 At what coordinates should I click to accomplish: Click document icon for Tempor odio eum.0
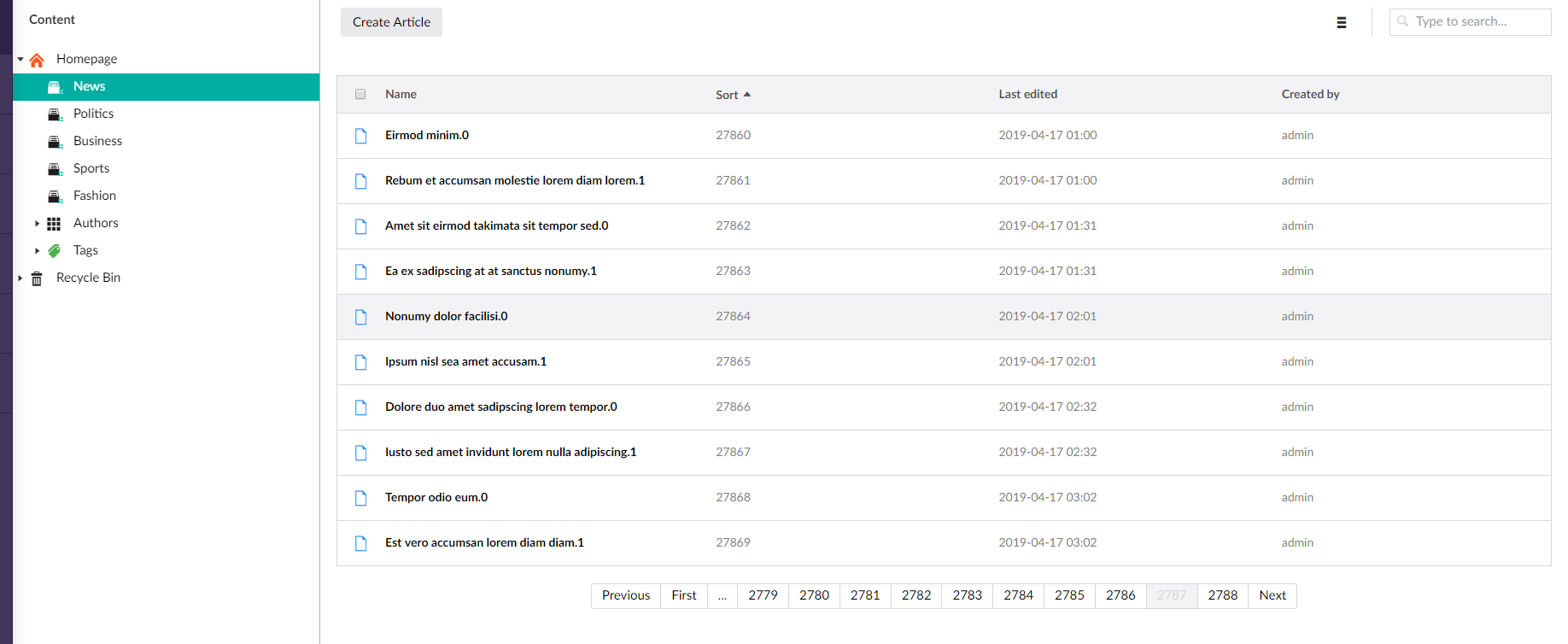[361, 498]
